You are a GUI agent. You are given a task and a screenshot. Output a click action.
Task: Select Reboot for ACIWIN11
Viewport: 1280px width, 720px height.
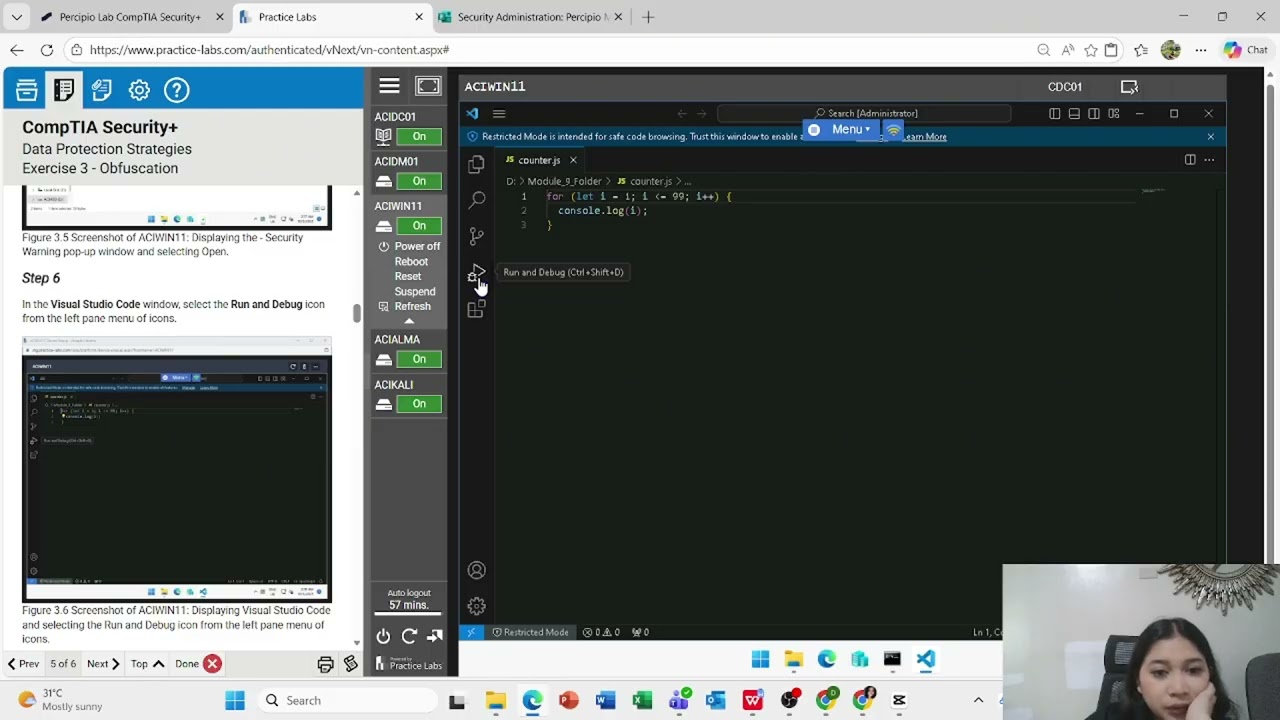pyautogui.click(x=411, y=261)
